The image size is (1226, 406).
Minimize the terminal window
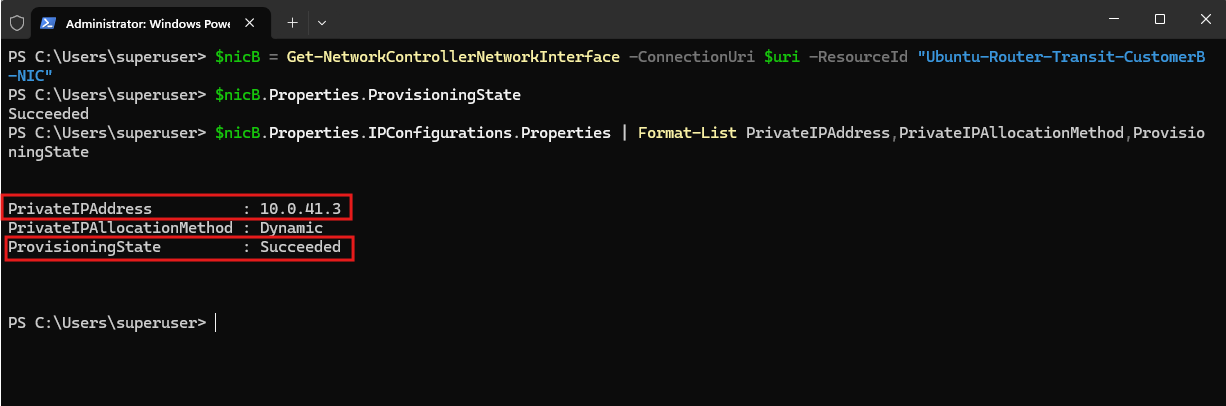pyautogui.click(x=1113, y=19)
